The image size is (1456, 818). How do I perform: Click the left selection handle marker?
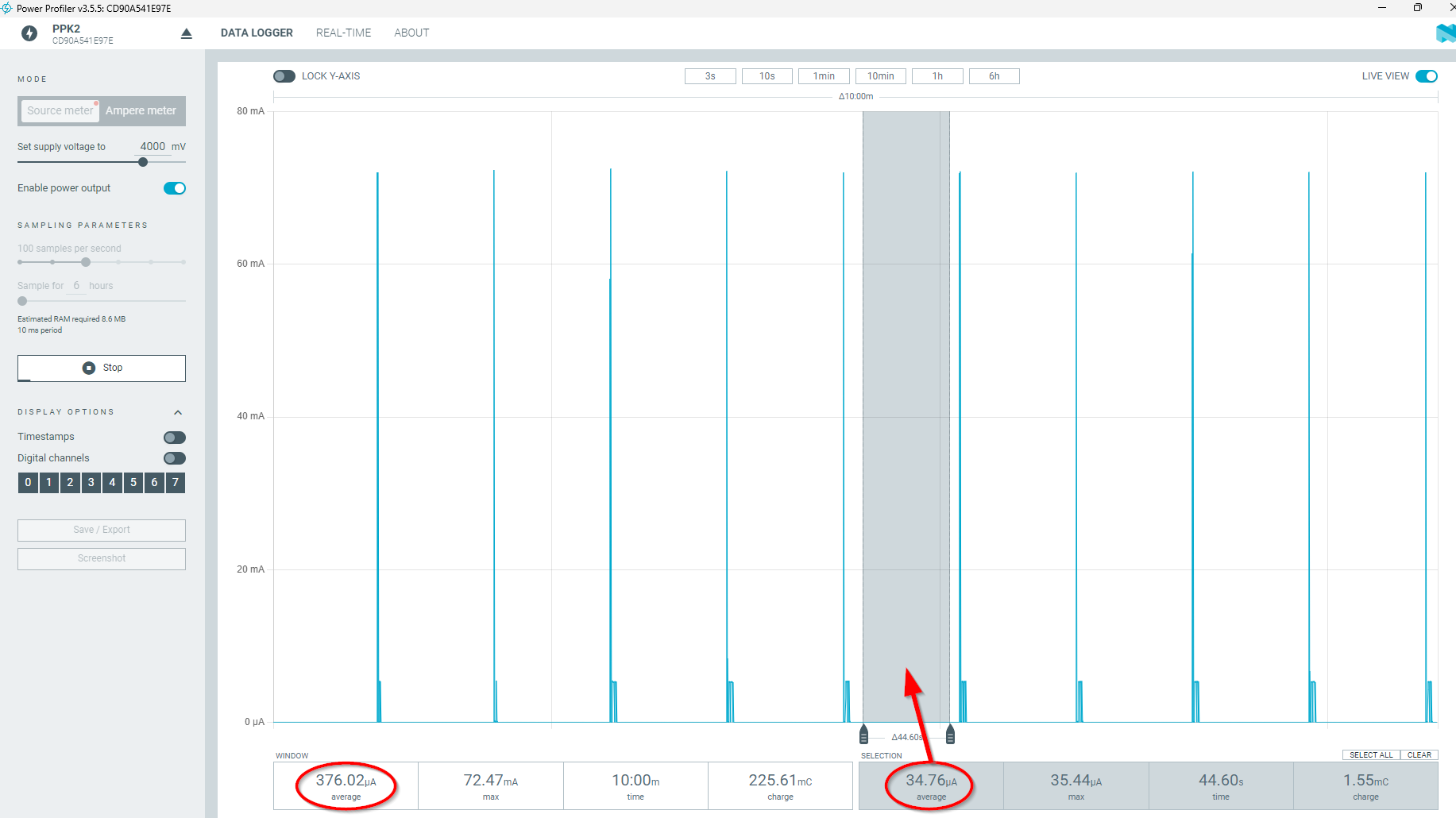pos(863,735)
